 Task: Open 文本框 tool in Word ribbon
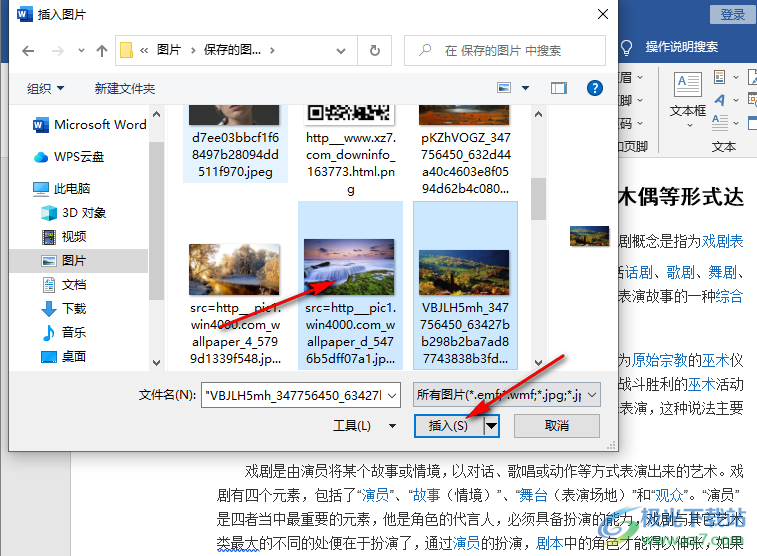pyautogui.click(x=687, y=99)
